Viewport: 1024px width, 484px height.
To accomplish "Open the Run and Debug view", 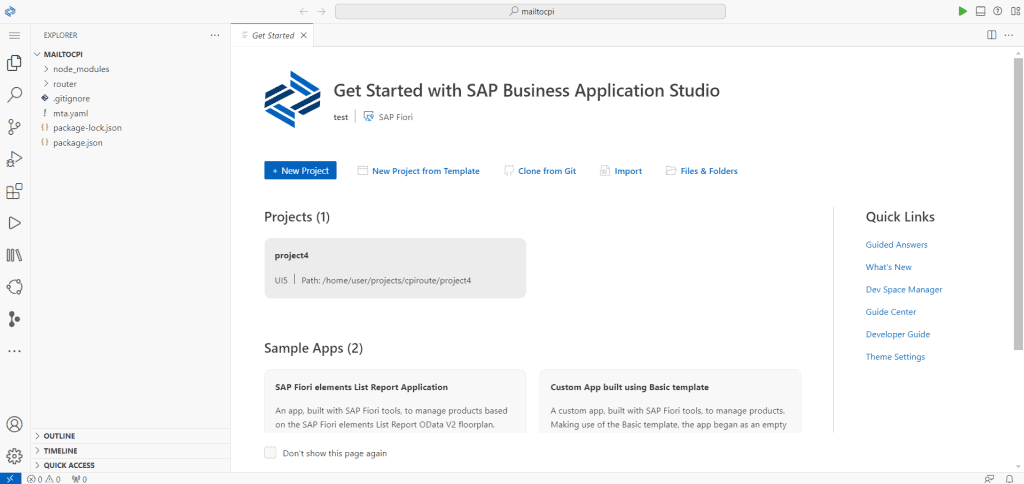I will (x=14, y=159).
